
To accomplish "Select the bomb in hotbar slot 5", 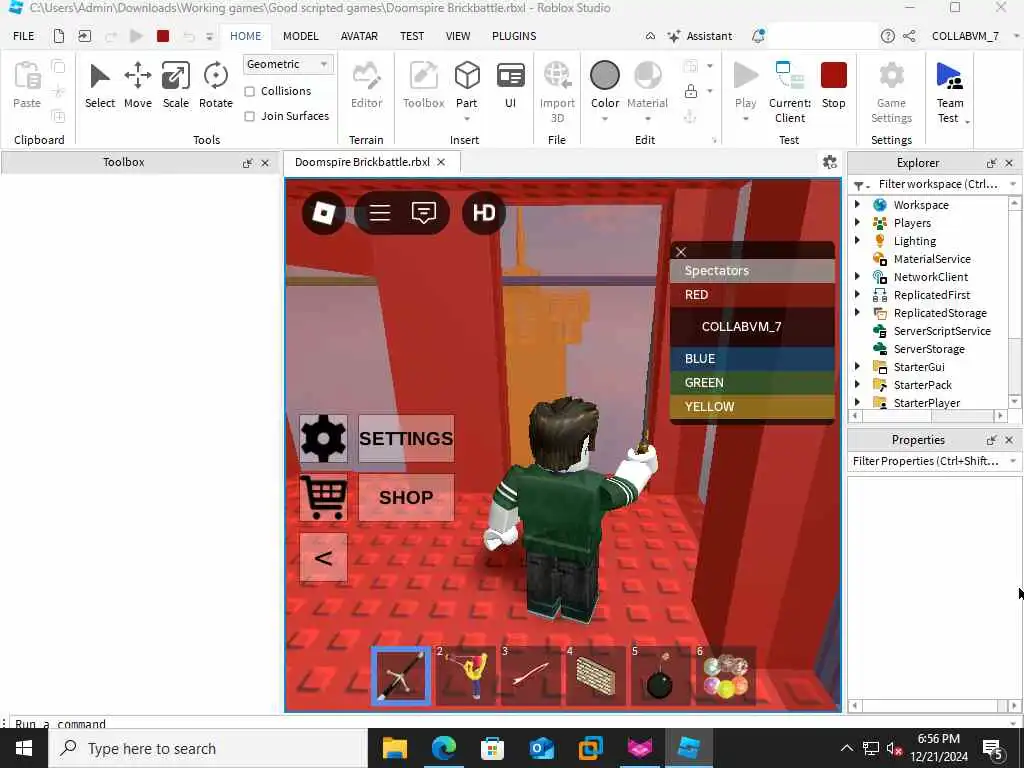I will pos(660,677).
